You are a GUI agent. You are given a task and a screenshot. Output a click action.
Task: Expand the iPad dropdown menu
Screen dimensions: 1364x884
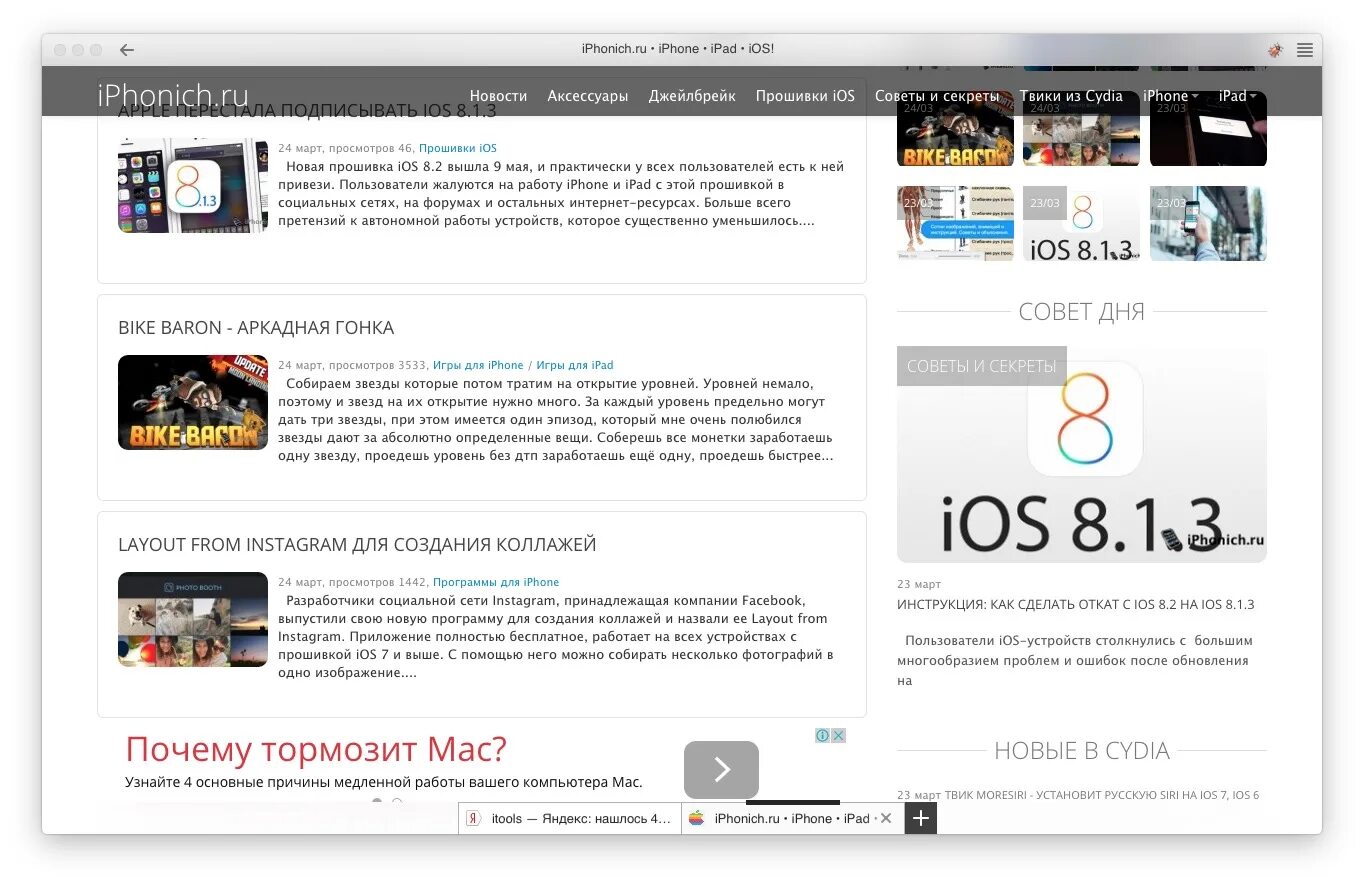coord(1237,96)
